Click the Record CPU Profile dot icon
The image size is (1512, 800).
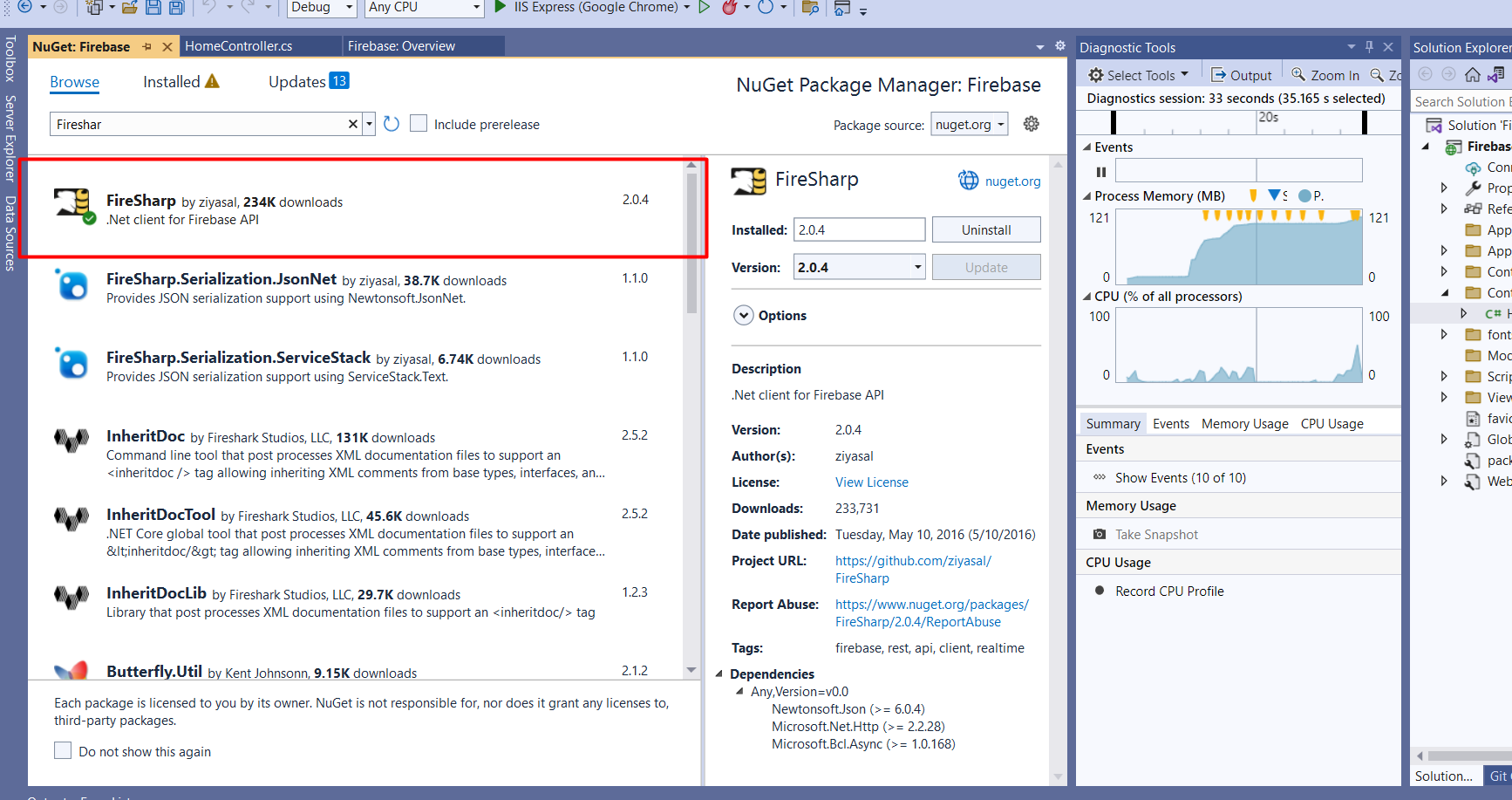point(1100,591)
